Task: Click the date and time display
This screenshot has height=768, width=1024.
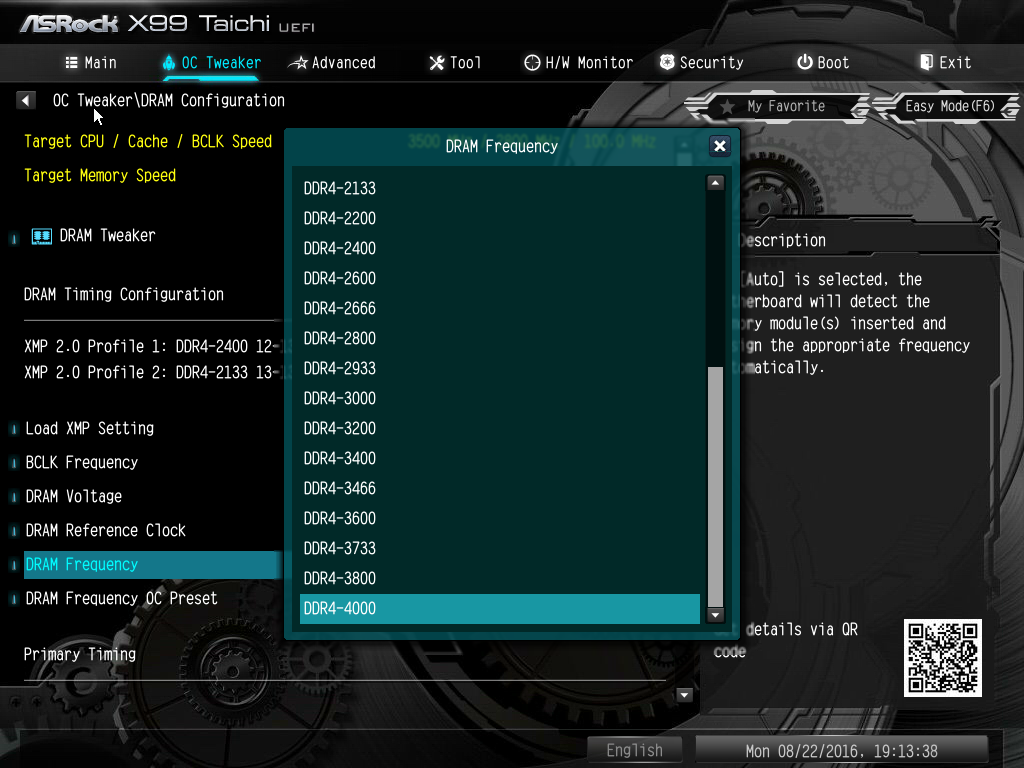Action: pos(842,751)
